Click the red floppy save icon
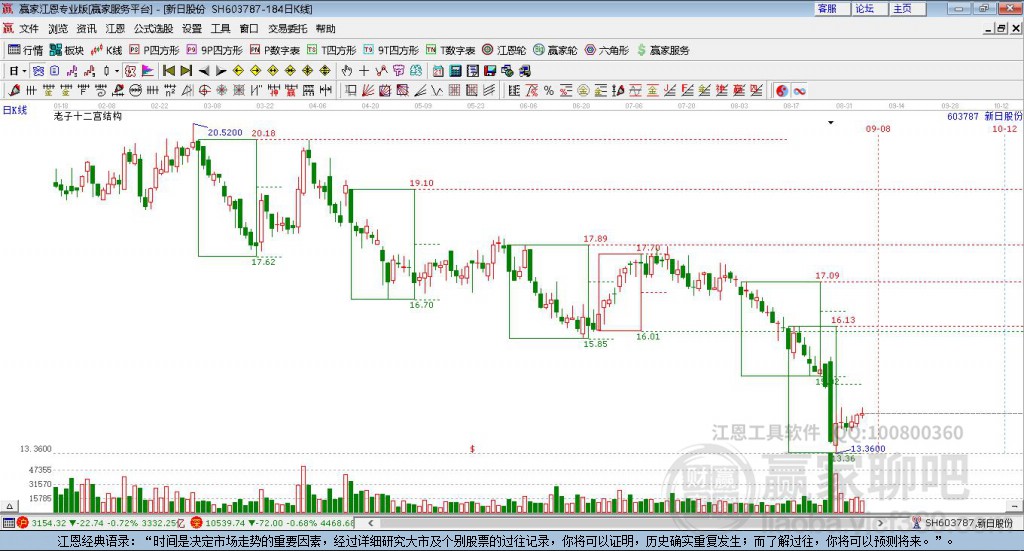 (x=490, y=71)
